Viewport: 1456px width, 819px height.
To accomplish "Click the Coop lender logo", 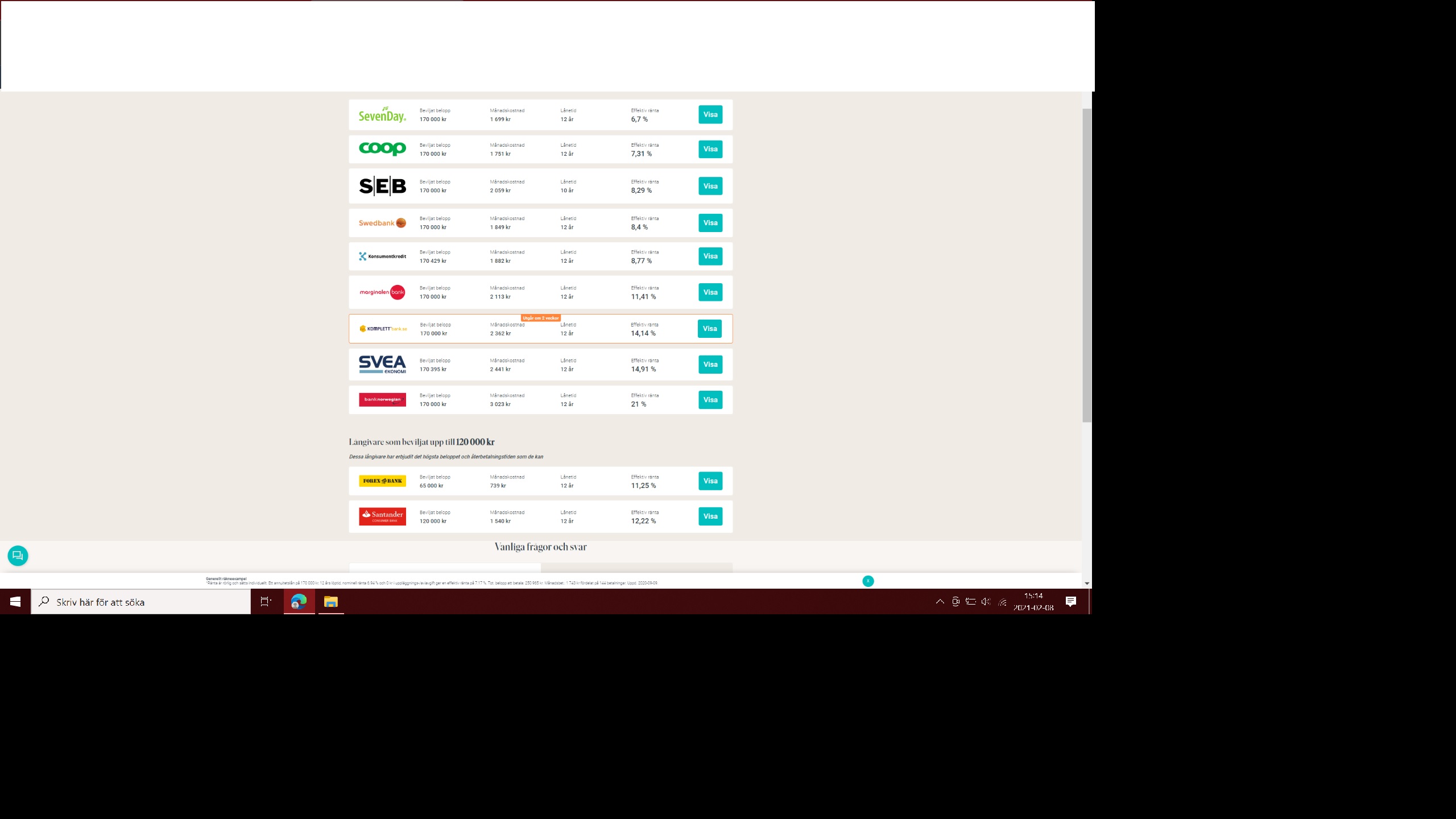I will pyautogui.click(x=382, y=149).
